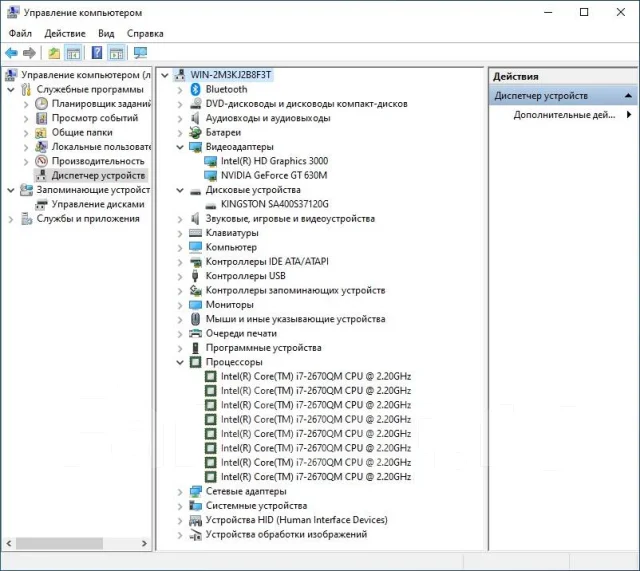This screenshot has width=640, height=571.
Task: Click left pane scrollbar left arrow
Action: [9, 544]
